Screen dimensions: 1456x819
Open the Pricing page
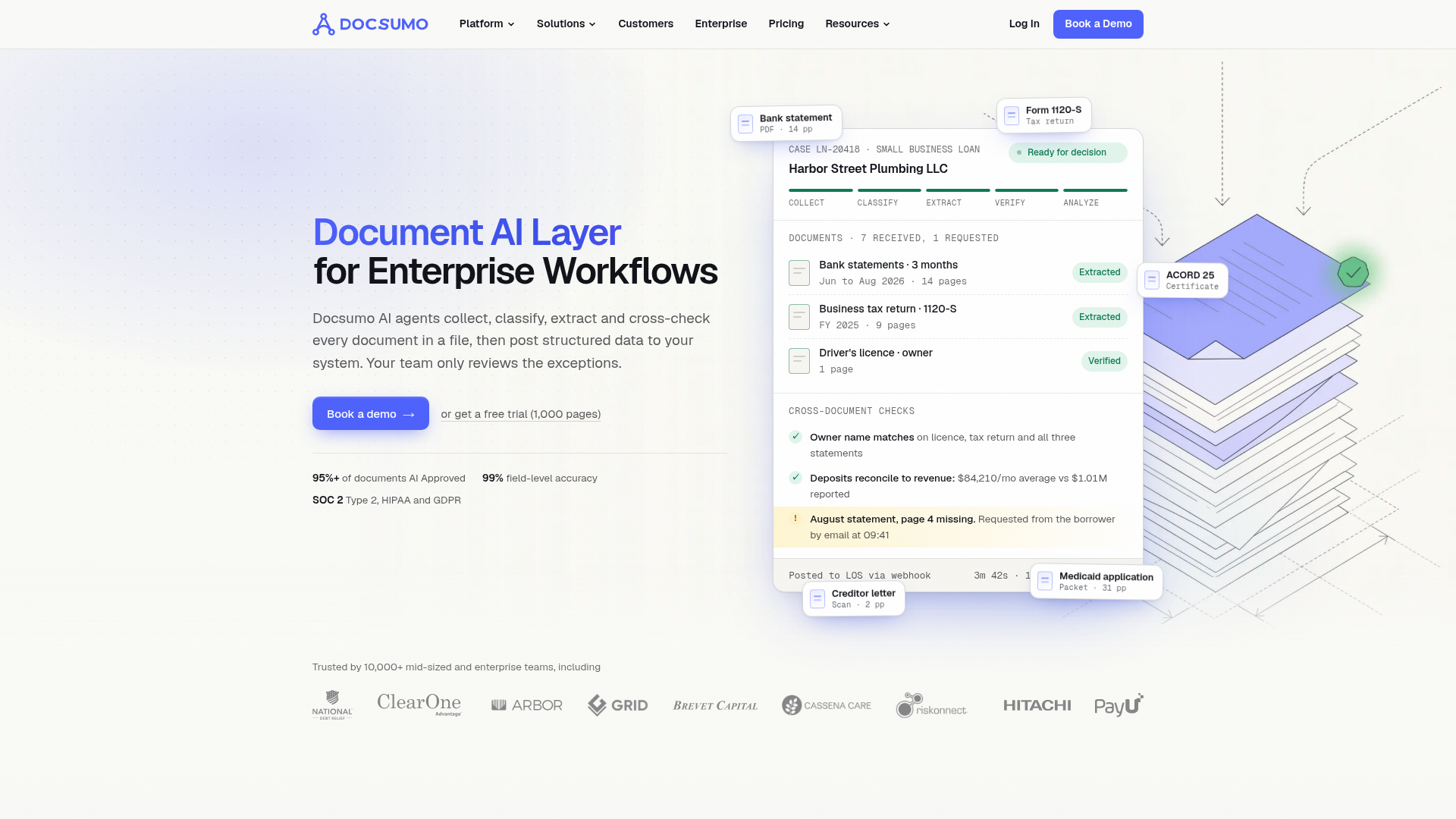click(x=786, y=24)
